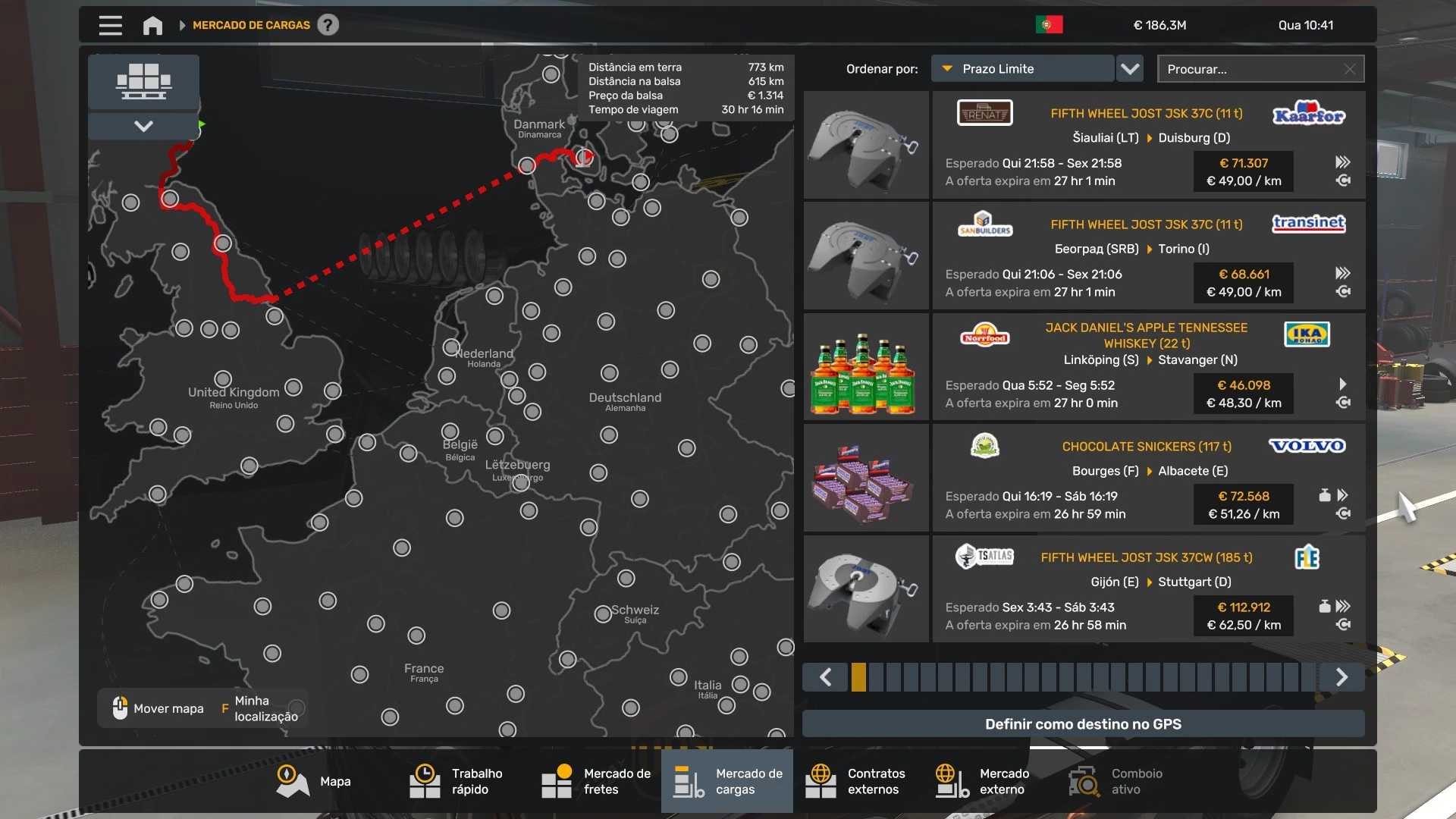Open the Contratos externos tab

(x=855, y=781)
